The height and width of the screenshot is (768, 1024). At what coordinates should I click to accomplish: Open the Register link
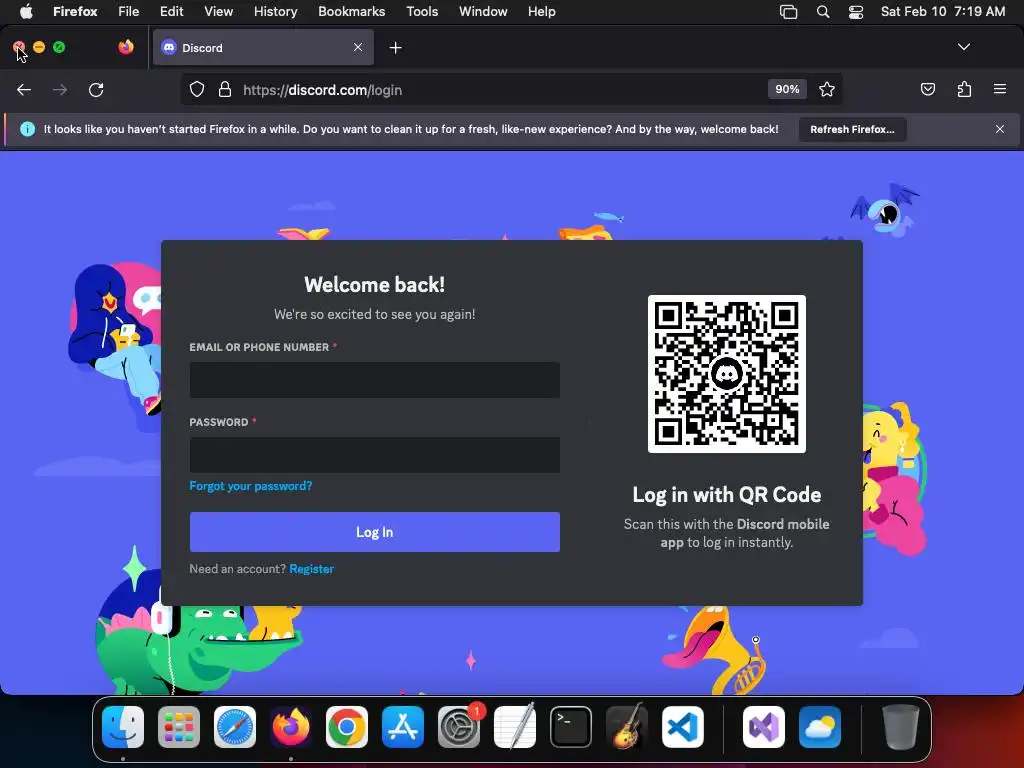(x=312, y=569)
